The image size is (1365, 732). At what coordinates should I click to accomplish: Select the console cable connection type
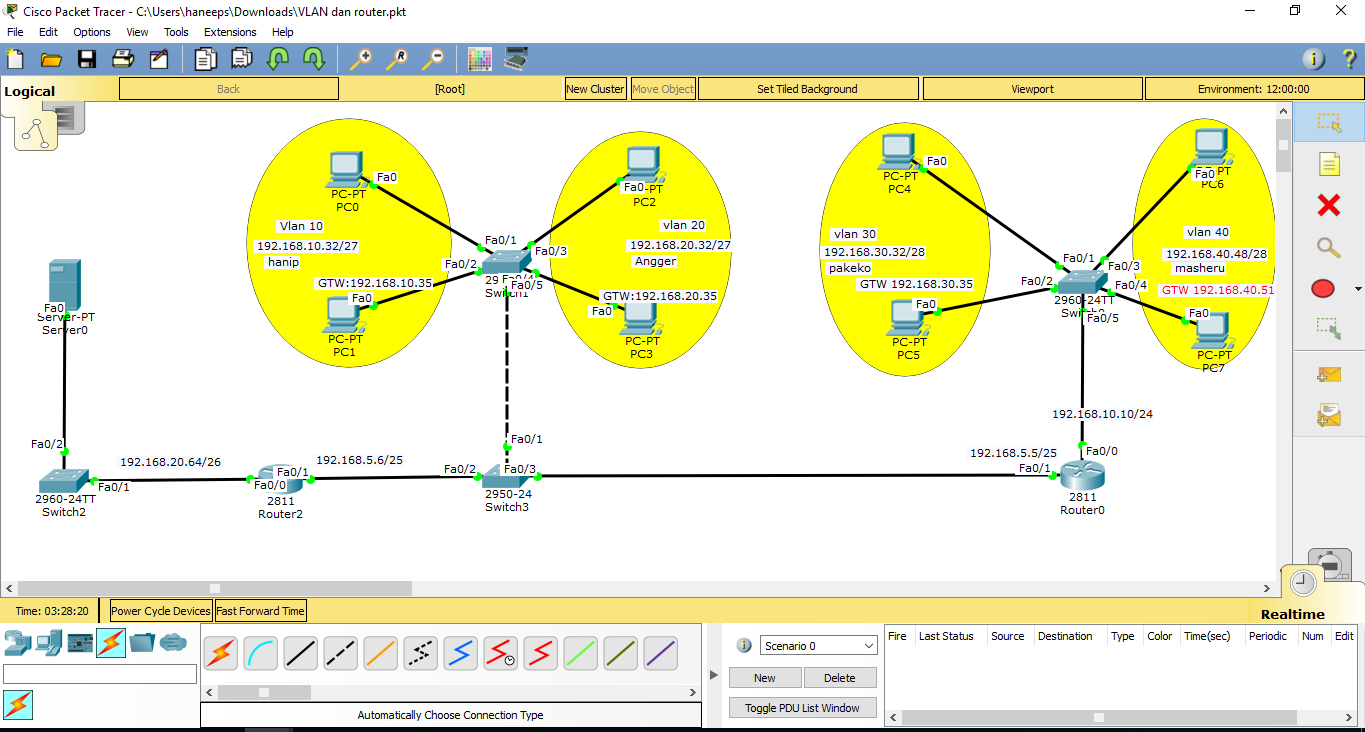tap(259, 653)
